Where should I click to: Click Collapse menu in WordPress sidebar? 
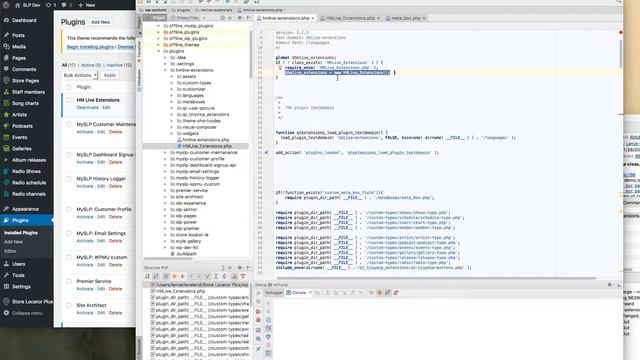point(27,313)
